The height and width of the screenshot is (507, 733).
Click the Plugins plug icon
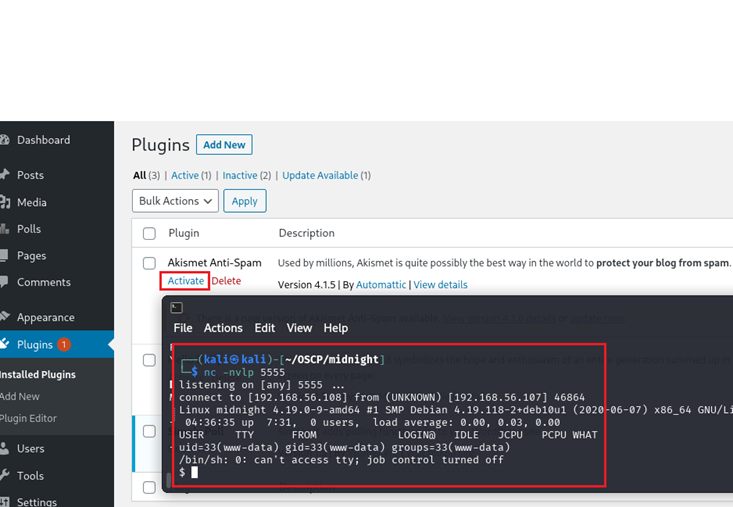4,344
